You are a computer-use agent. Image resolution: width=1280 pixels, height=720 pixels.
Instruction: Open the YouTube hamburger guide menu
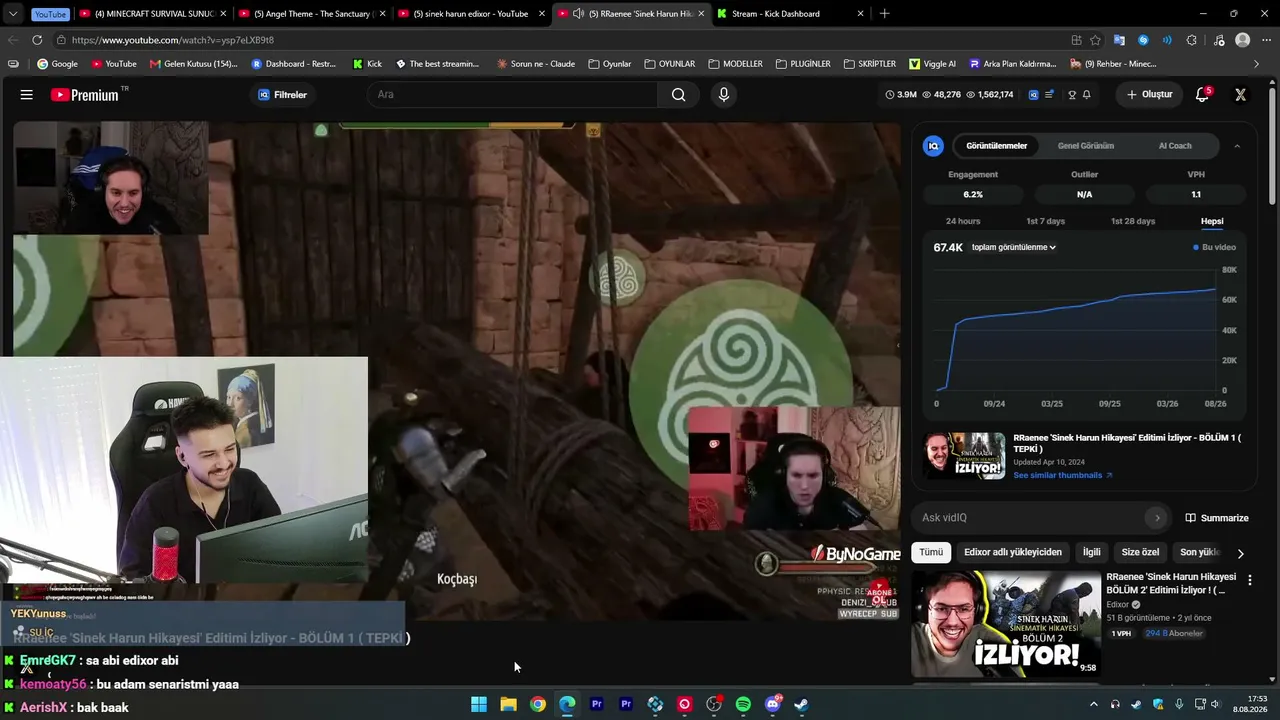tap(27, 95)
